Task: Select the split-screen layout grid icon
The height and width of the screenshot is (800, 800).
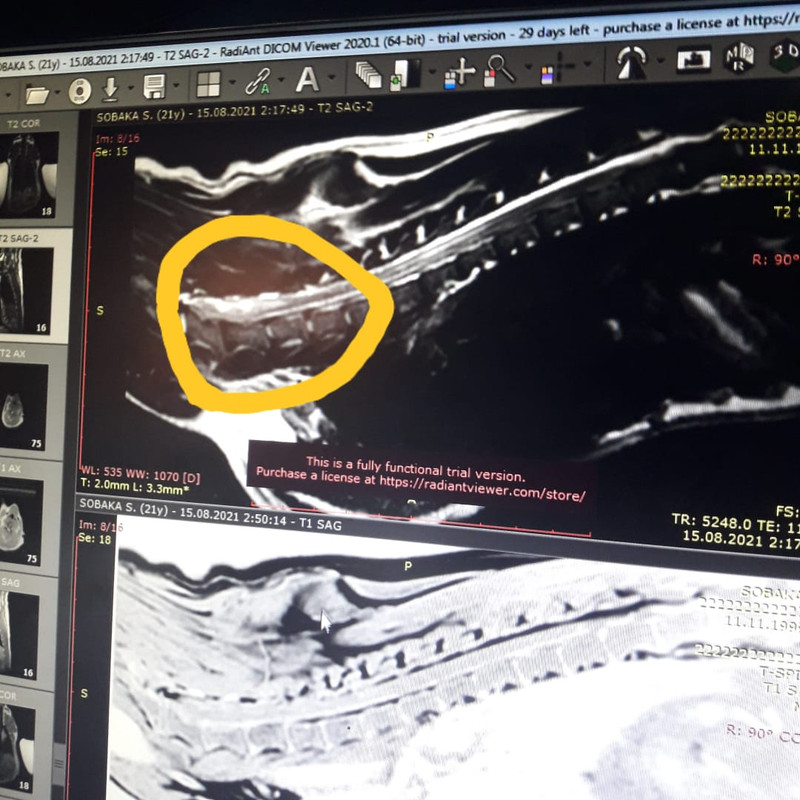Action: 208,84
